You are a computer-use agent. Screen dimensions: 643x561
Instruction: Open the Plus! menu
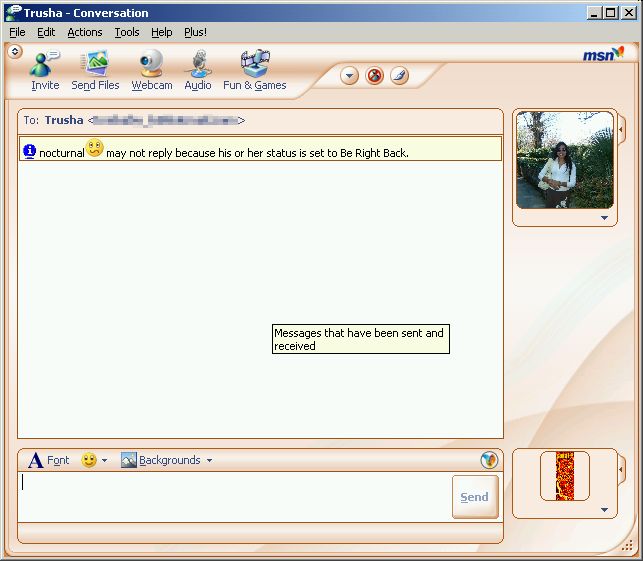point(195,32)
